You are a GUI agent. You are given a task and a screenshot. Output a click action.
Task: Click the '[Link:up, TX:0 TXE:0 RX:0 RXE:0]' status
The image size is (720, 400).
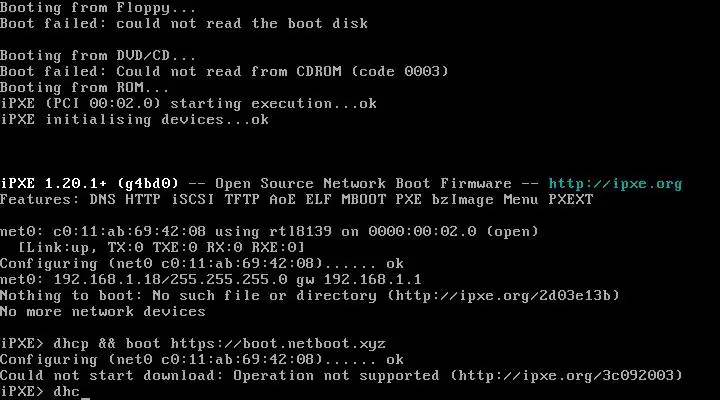click(x=161, y=248)
